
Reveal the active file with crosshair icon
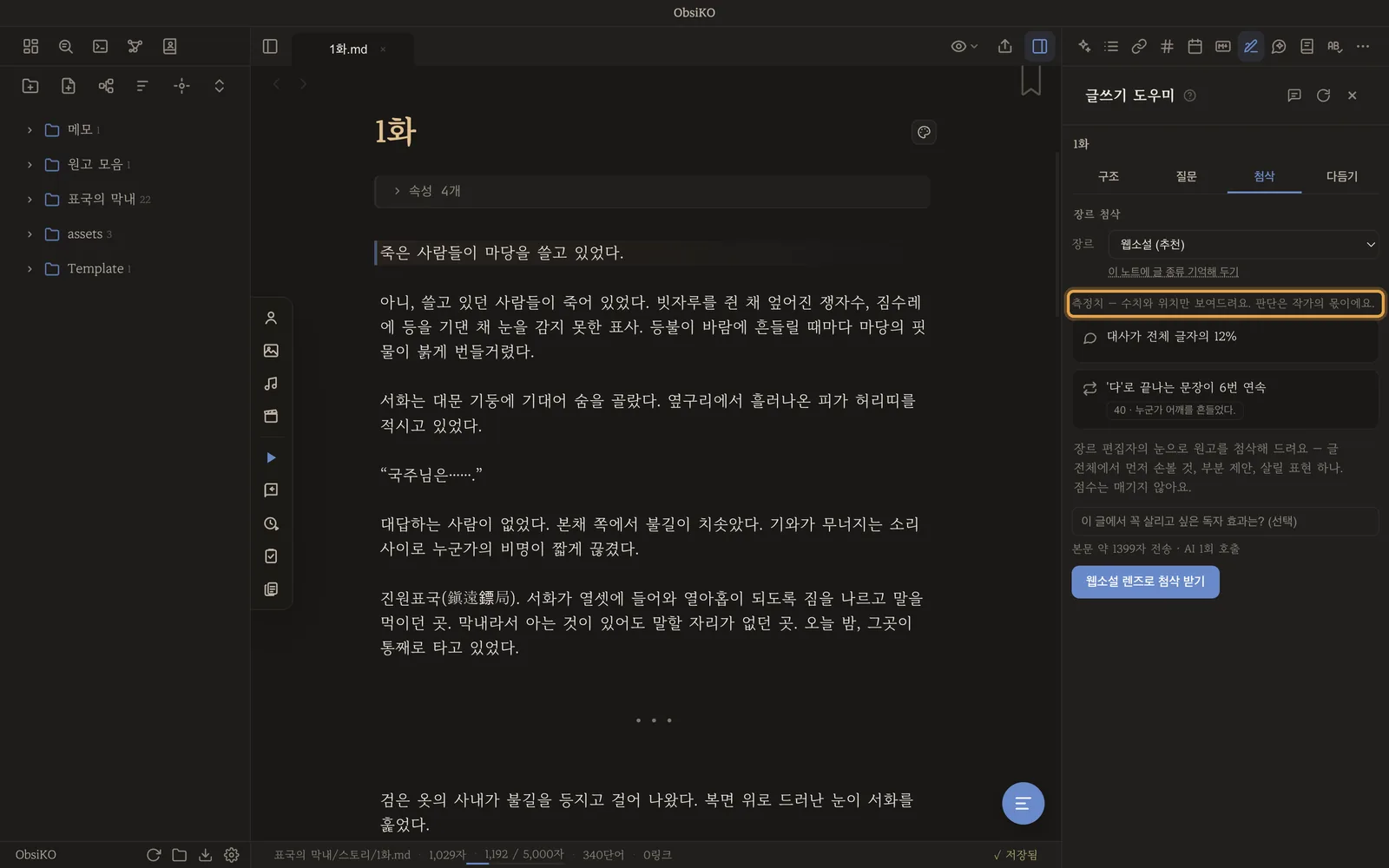coord(181,85)
